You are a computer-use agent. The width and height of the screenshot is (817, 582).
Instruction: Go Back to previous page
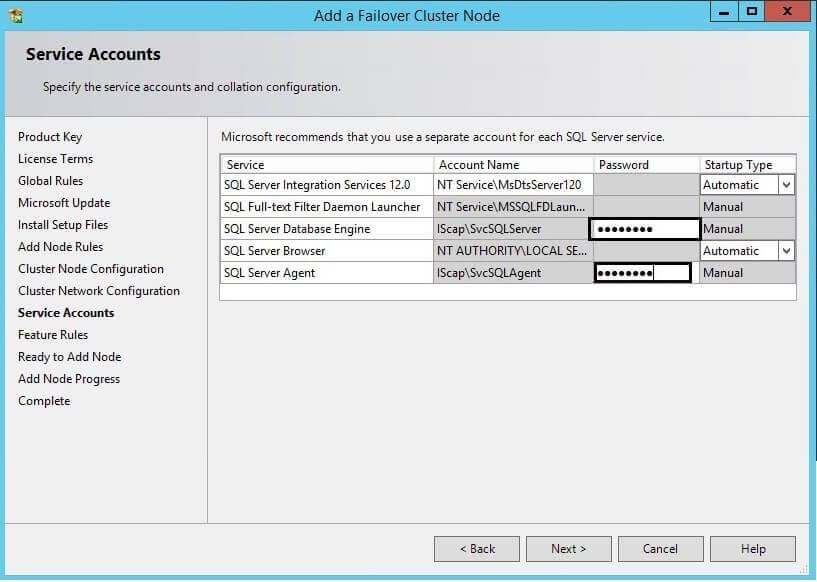click(x=477, y=549)
